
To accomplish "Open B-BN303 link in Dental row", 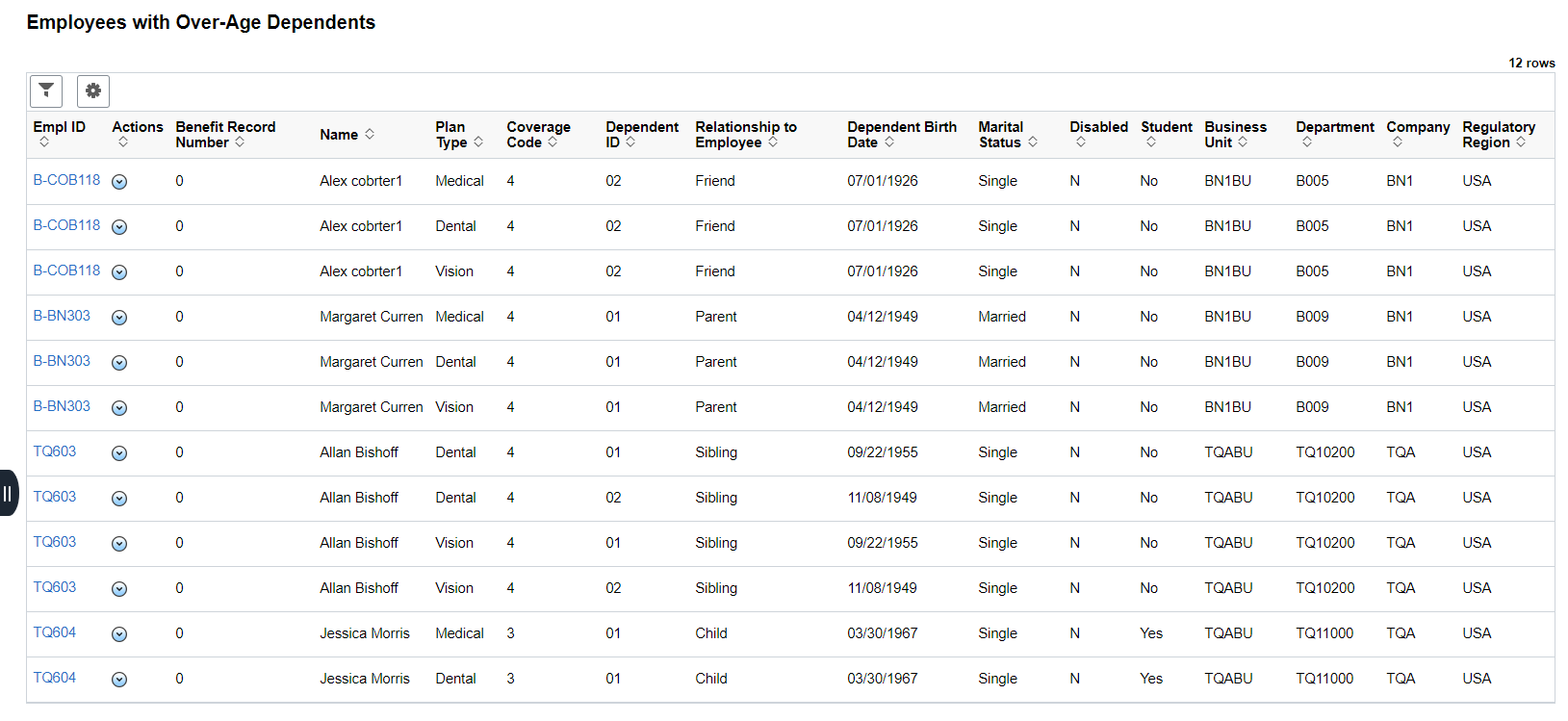I will pos(62,361).
